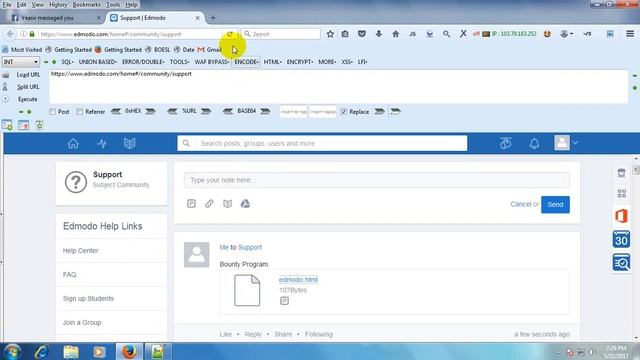Expand the WAF BYPASS menu

pyautogui.click(x=211, y=62)
